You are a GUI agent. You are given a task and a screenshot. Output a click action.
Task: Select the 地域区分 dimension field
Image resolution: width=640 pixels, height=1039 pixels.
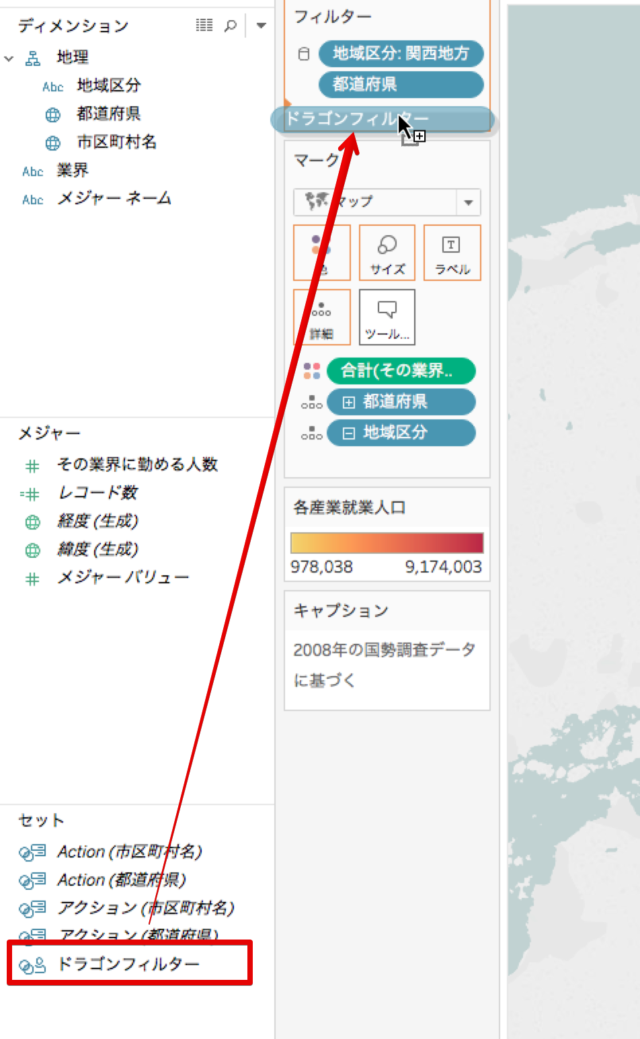tap(109, 85)
